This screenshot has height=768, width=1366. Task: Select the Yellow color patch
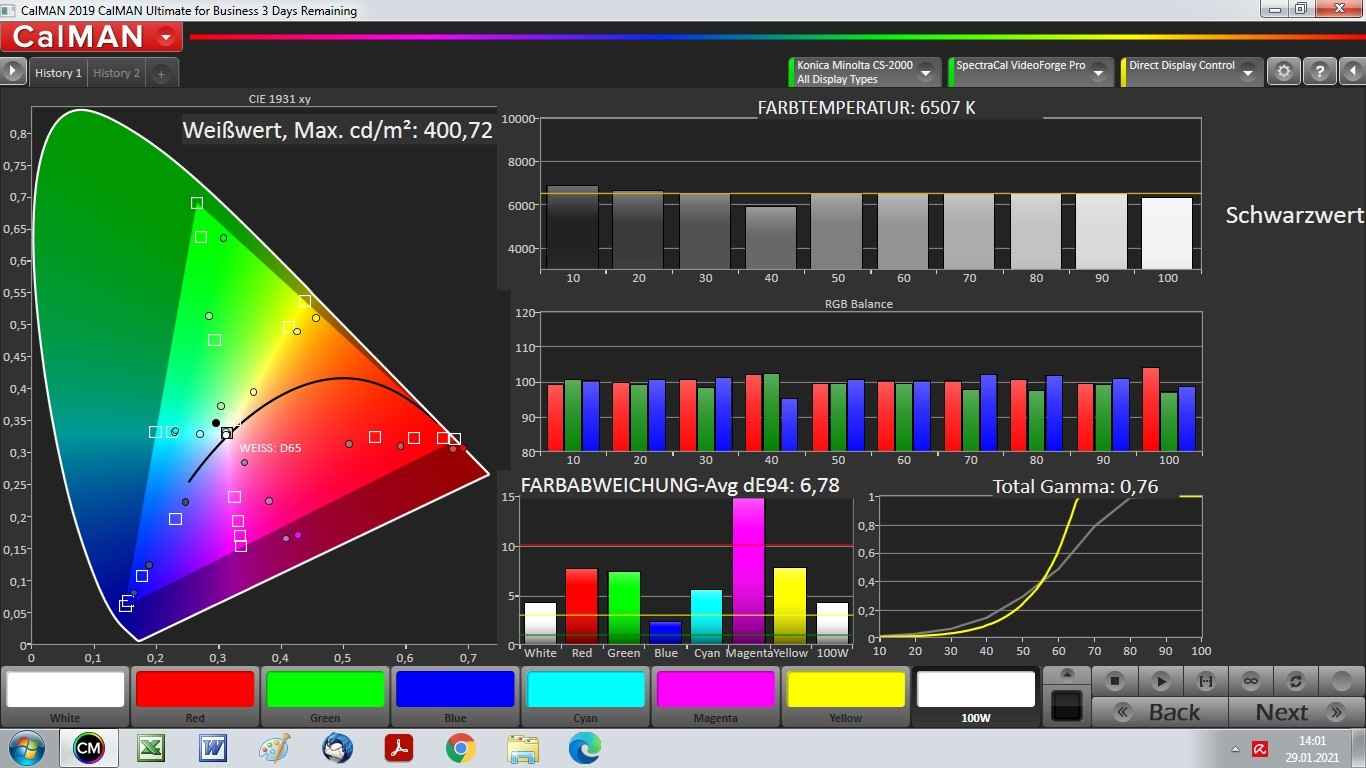click(845, 696)
